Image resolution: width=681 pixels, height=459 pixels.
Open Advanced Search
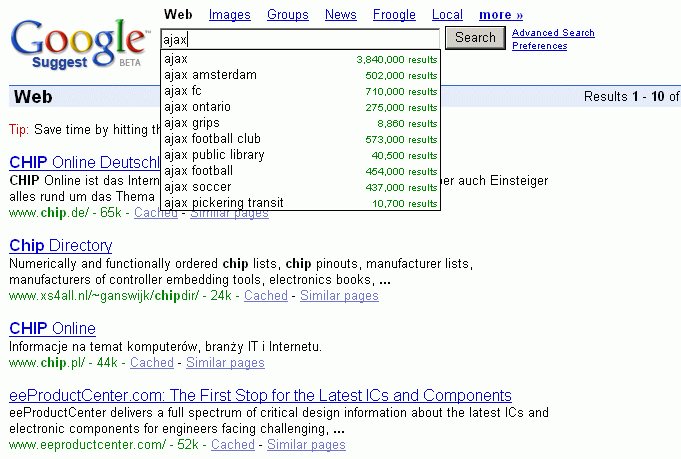tap(553, 33)
